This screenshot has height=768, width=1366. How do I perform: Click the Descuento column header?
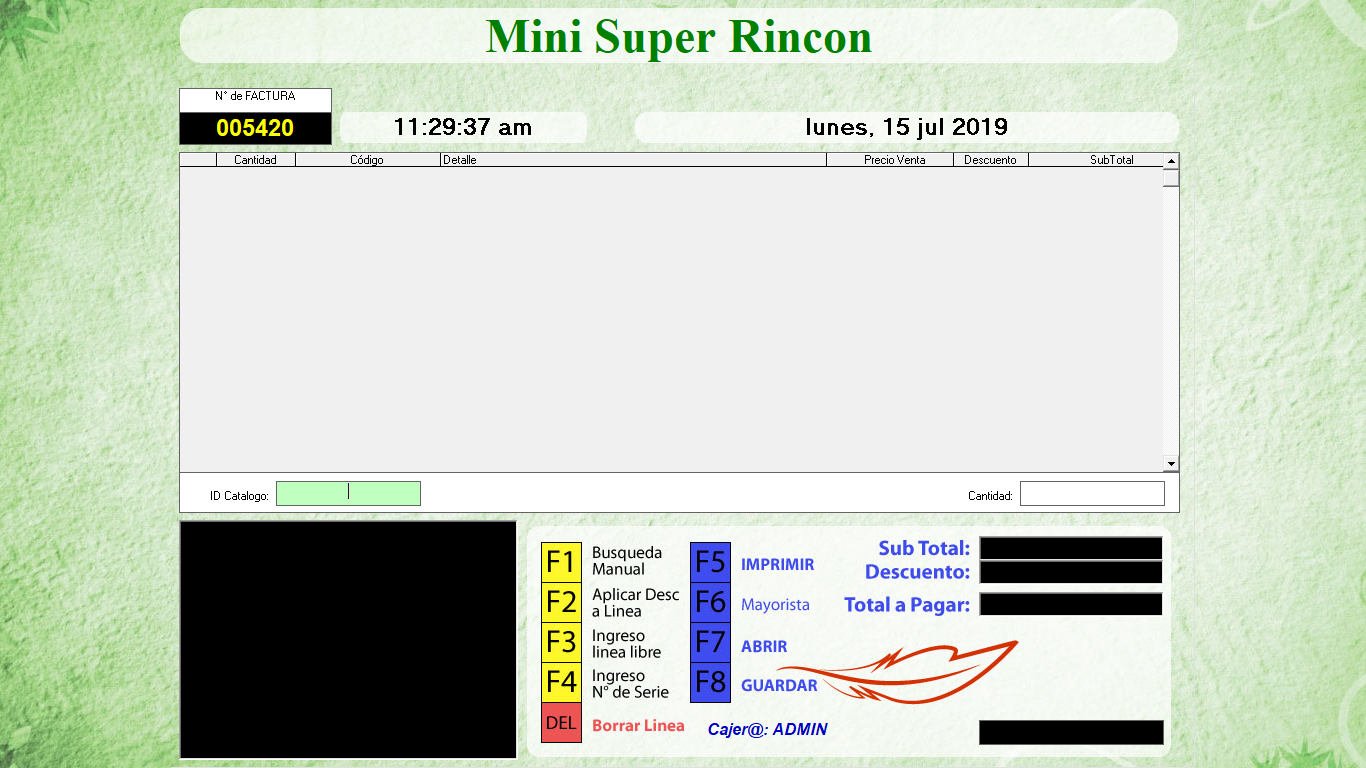tap(990, 160)
